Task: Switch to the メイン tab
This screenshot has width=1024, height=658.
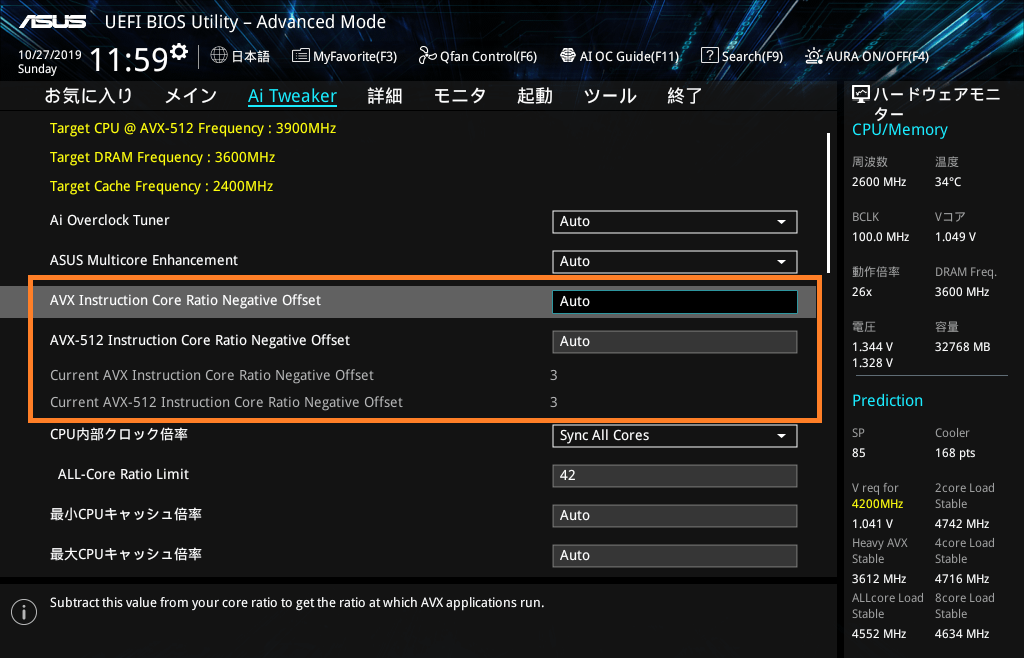Action: pyautogui.click(x=190, y=96)
